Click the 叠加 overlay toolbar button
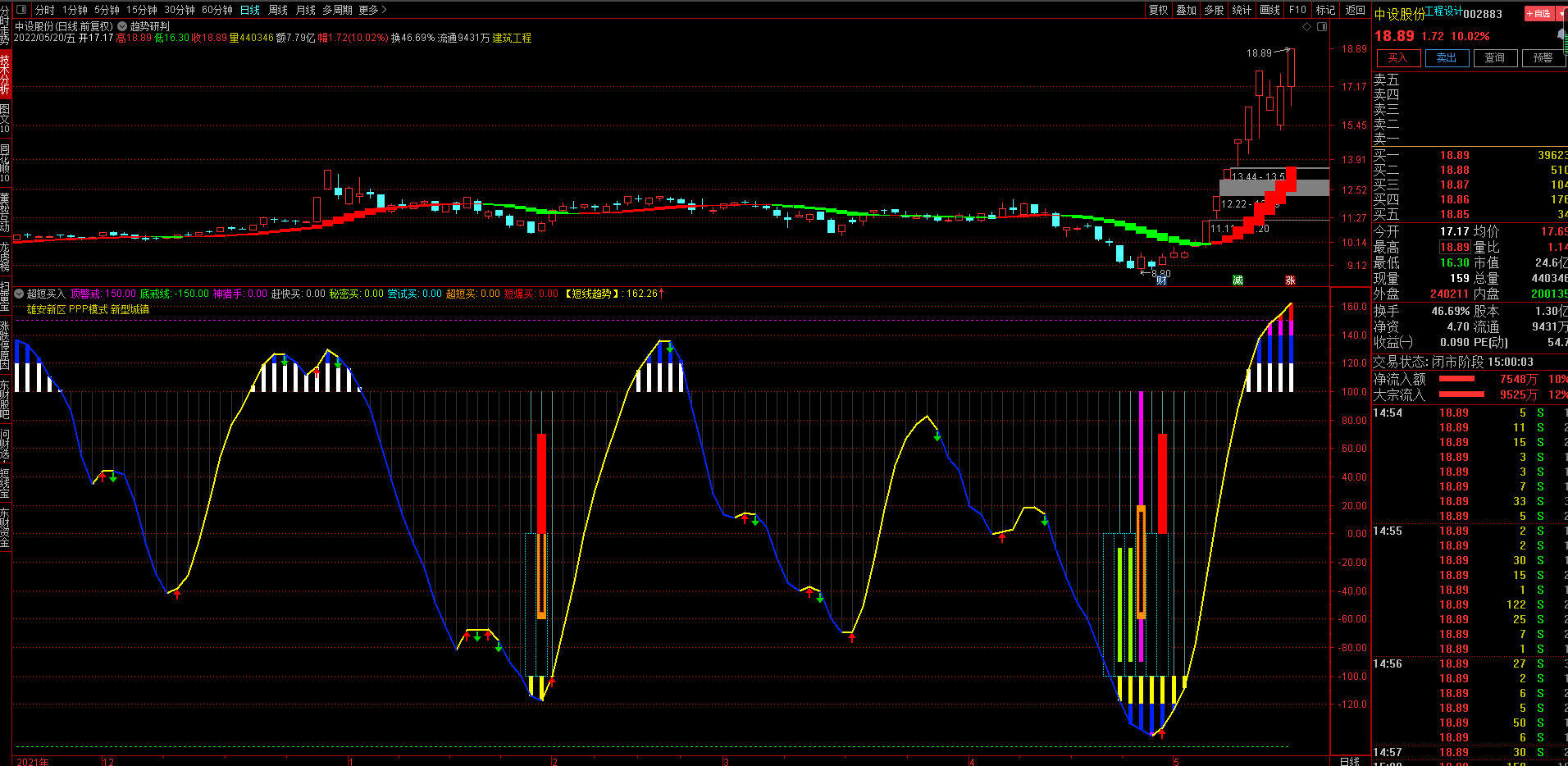This screenshot has width=1568, height=766. (x=1186, y=10)
